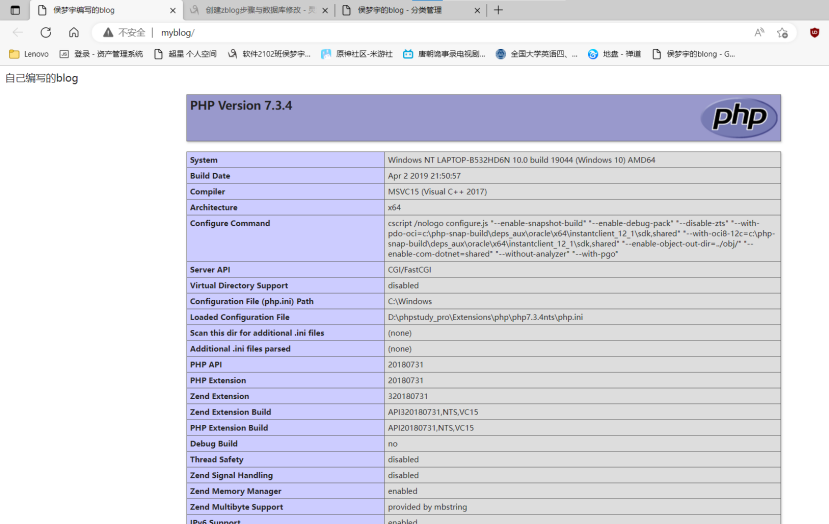
Task: Go back with the back arrow
Action: click(x=18, y=33)
